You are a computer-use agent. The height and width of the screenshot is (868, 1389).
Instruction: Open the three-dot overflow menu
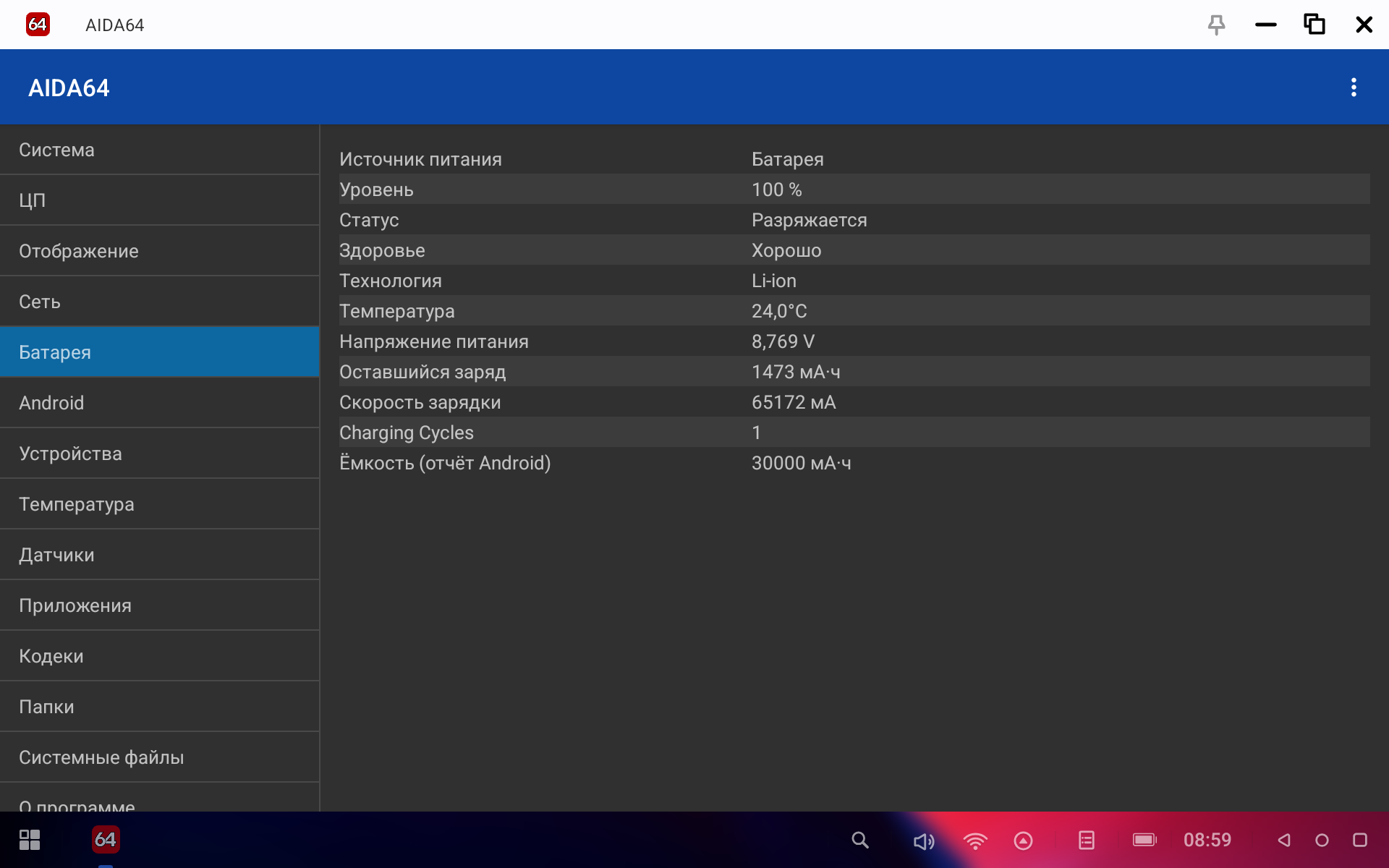pyautogui.click(x=1354, y=88)
